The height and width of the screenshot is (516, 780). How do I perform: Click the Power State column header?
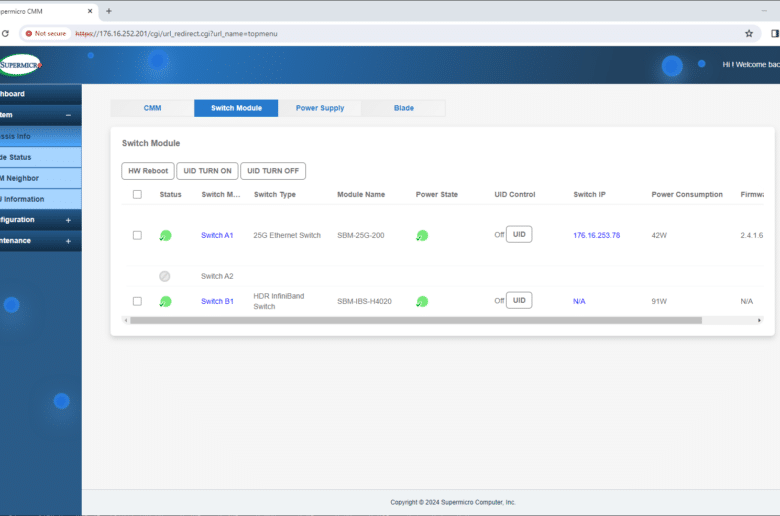(x=437, y=195)
